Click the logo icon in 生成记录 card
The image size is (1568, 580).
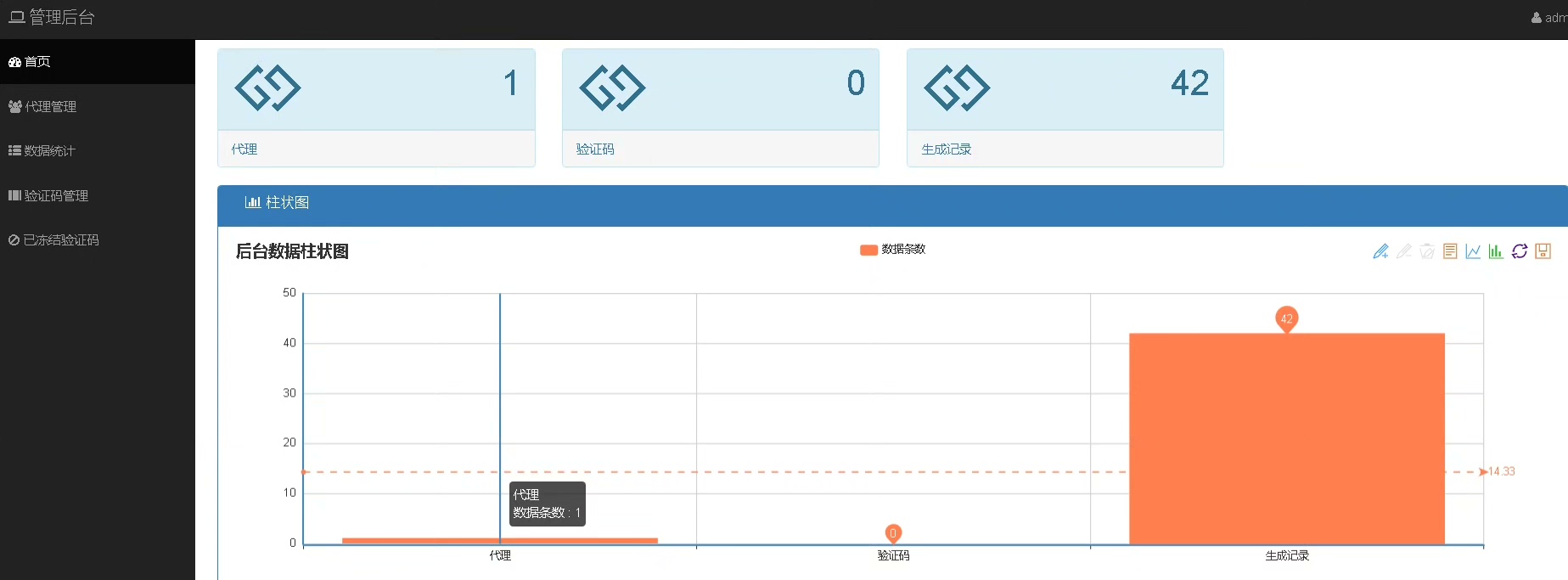957,88
